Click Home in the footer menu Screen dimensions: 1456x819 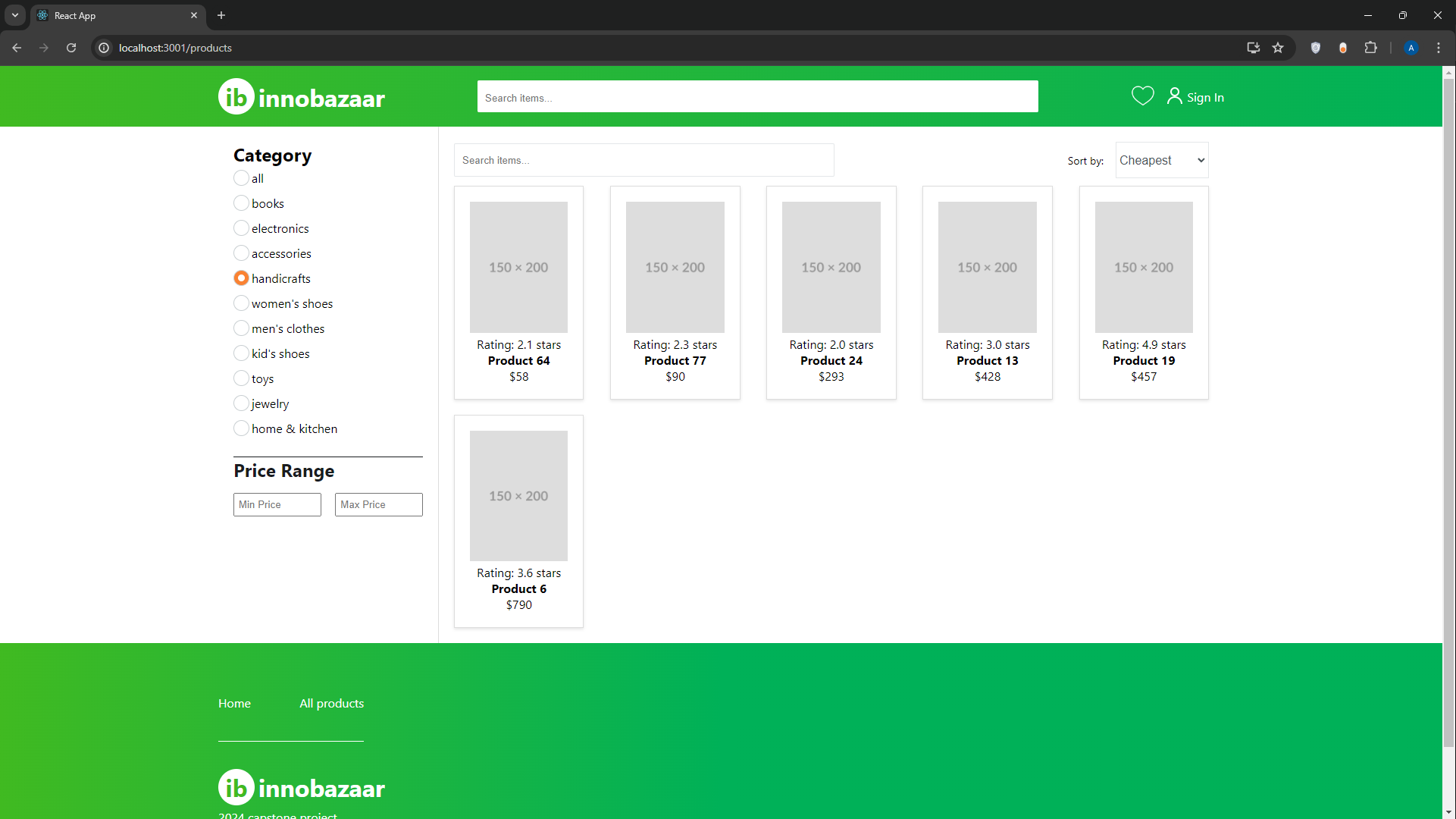tap(234, 703)
